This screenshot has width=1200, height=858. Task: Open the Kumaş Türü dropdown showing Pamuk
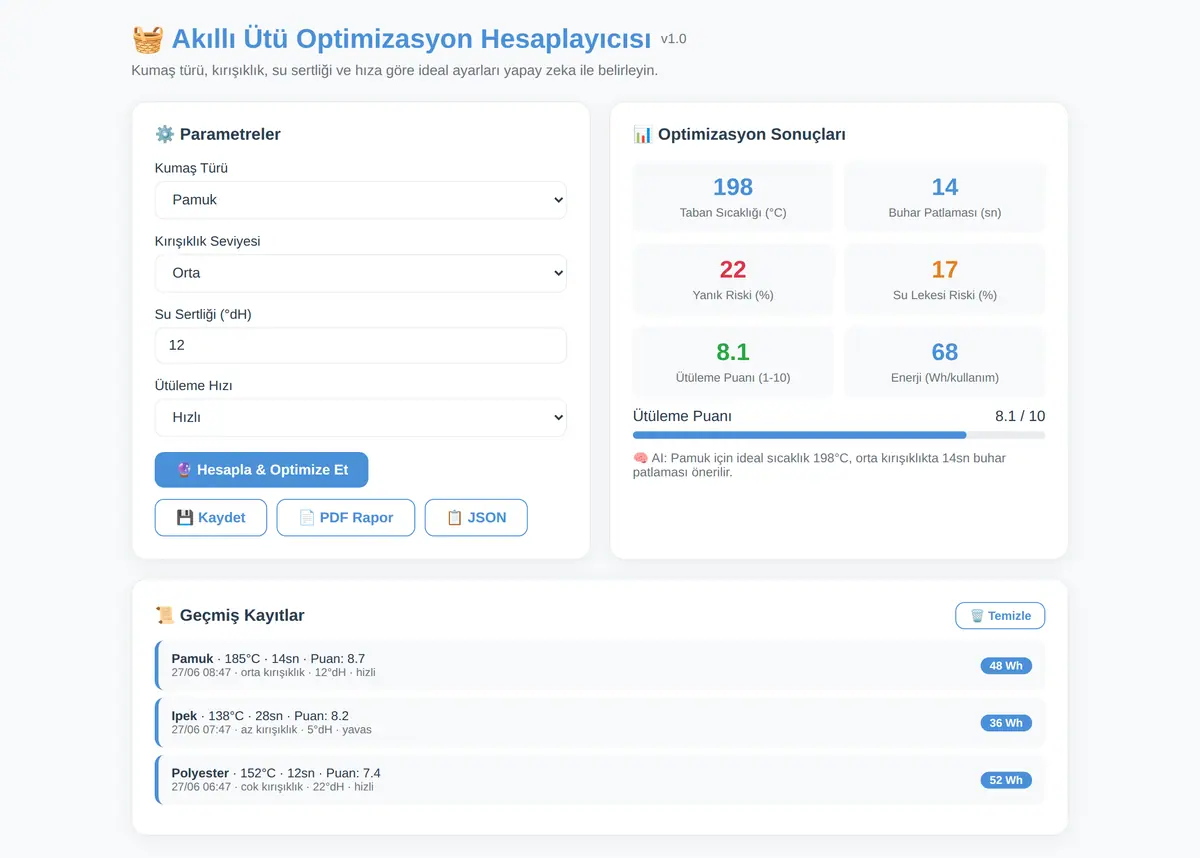pos(360,200)
